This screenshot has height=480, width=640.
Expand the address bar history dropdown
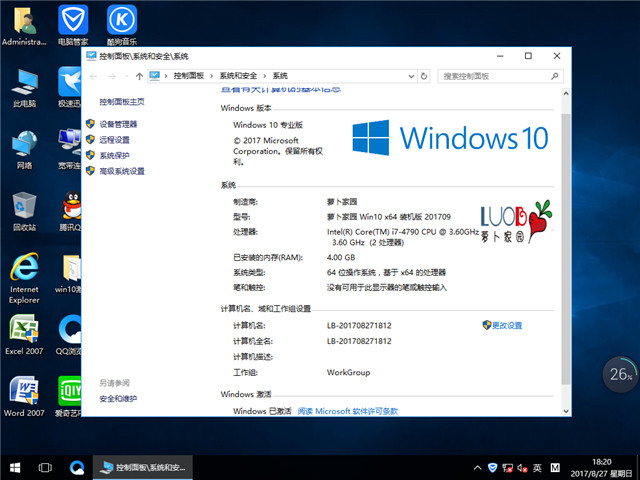coord(412,76)
